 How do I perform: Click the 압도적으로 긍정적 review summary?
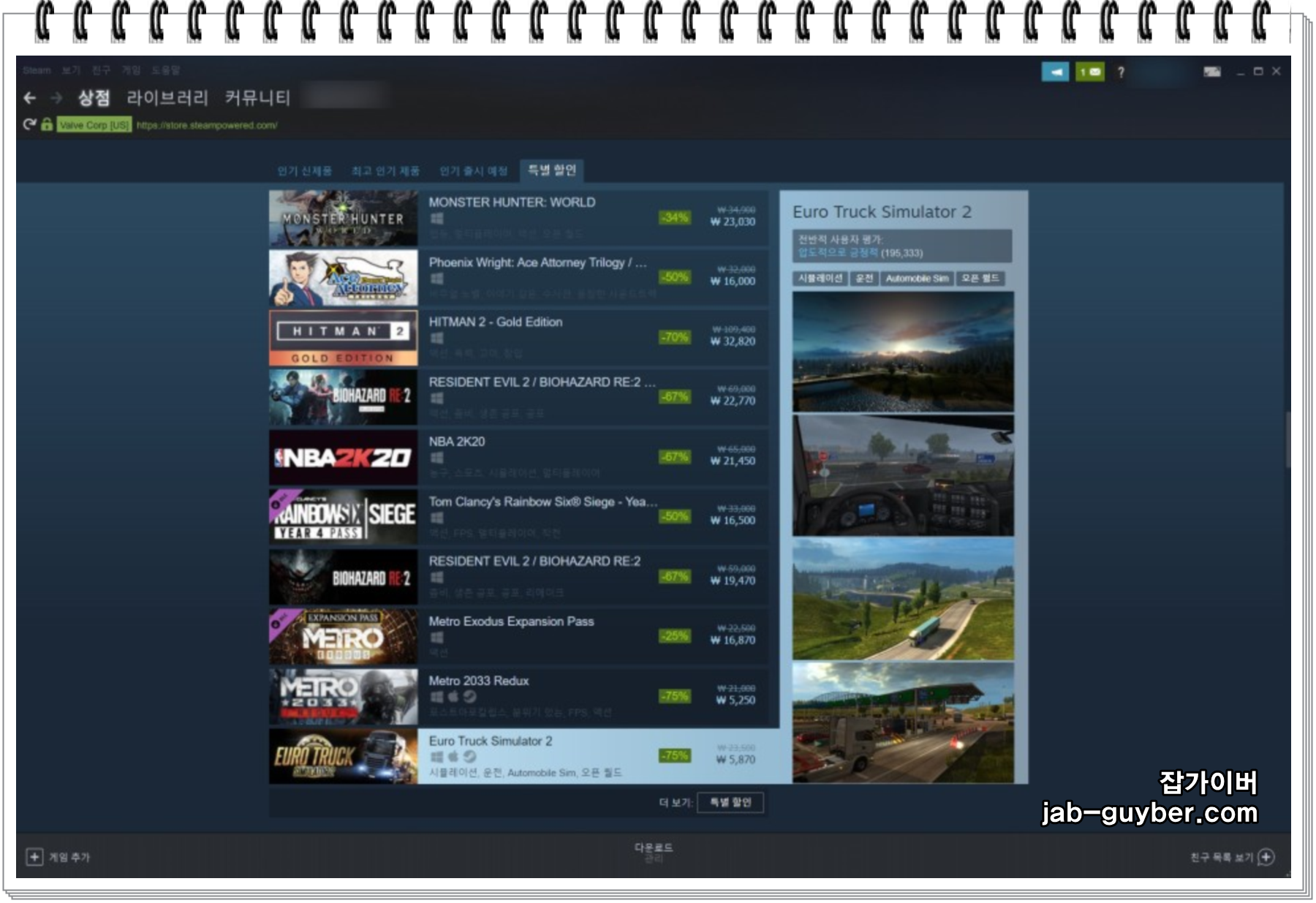tap(838, 253)
